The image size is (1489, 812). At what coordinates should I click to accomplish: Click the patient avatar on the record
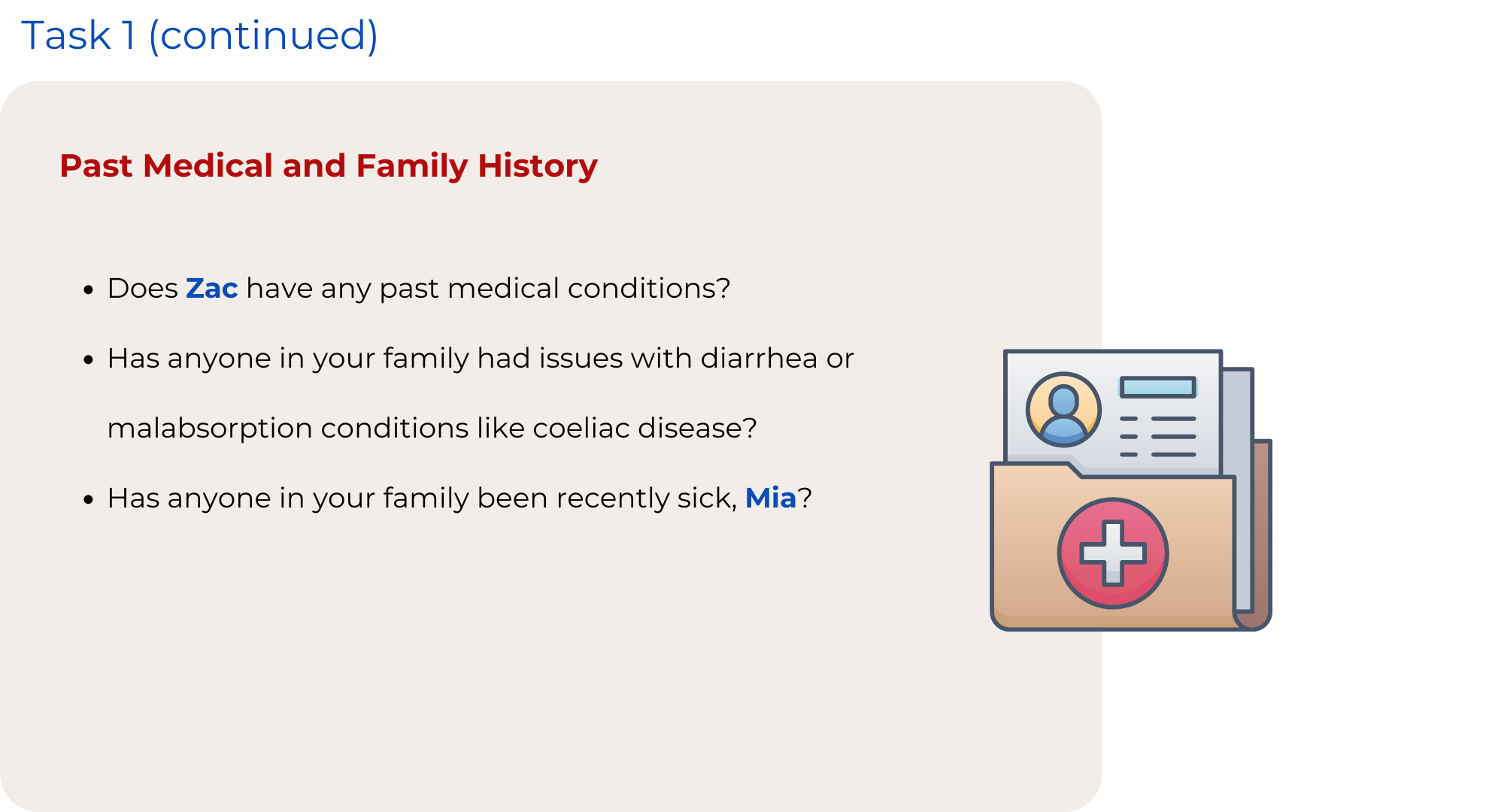tap(1063, 410)
